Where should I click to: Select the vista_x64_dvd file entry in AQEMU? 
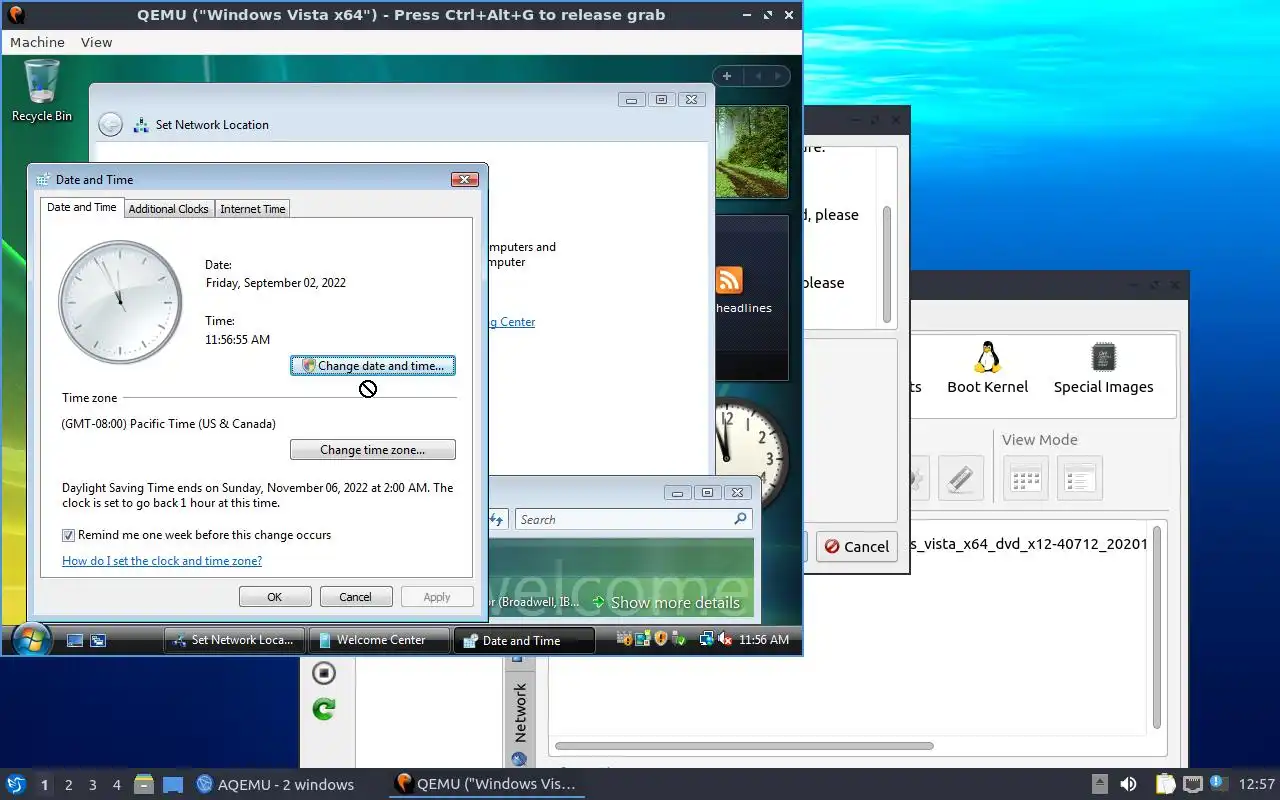pos(1031,545)
